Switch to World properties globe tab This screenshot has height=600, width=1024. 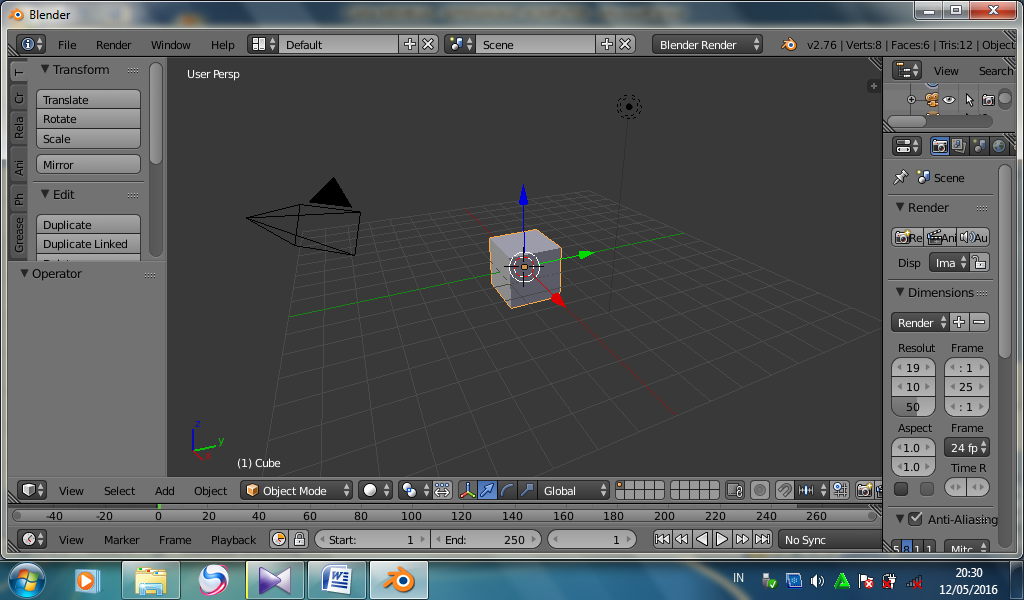coord(998,146)
